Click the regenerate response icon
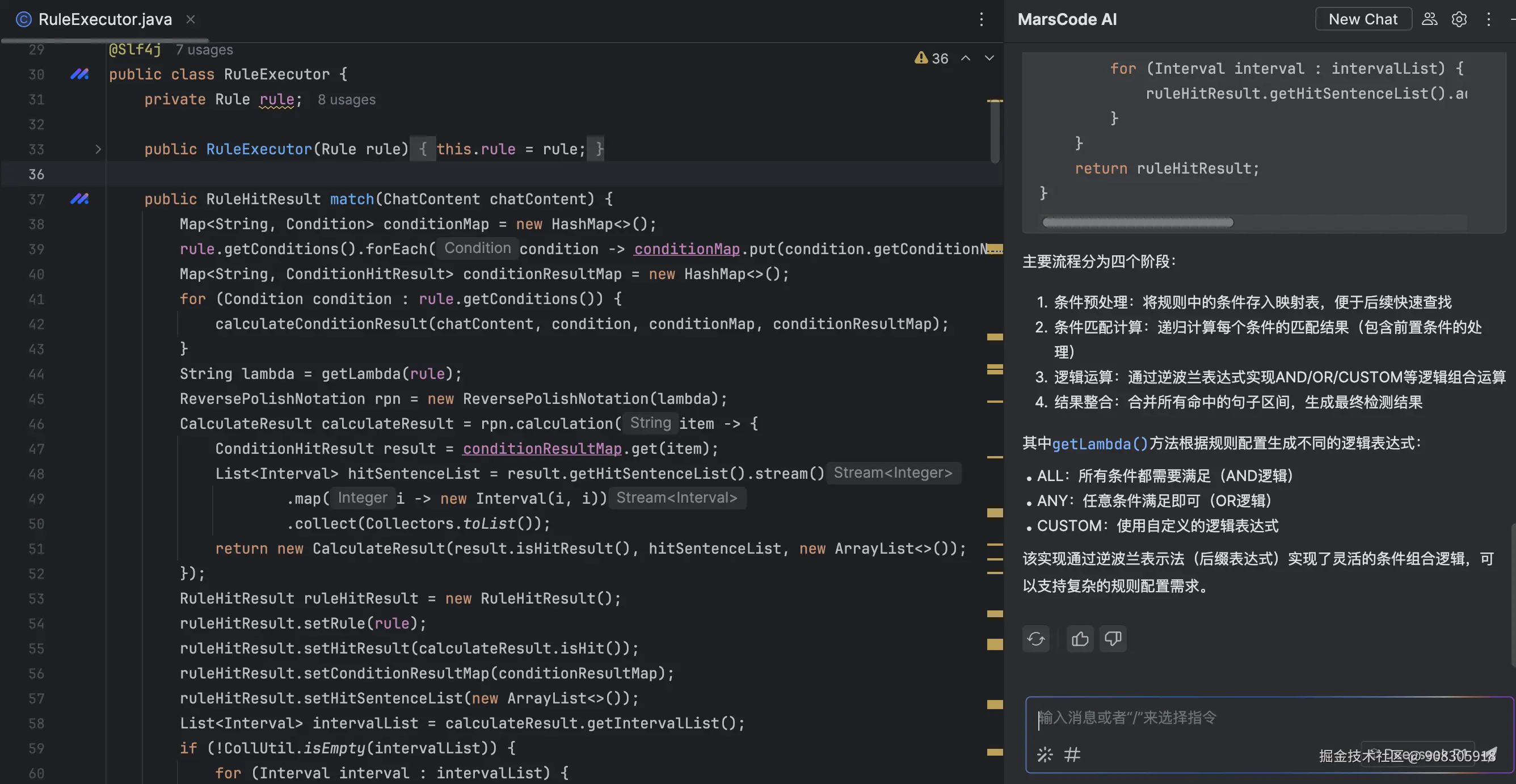 (1036, 639)
